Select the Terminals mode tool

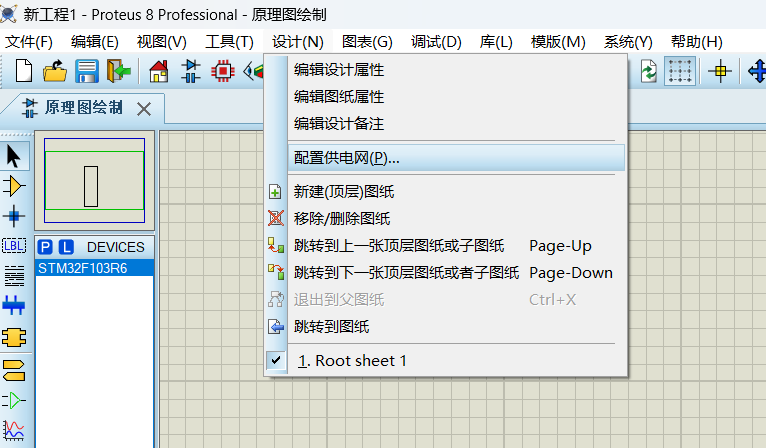14,370
